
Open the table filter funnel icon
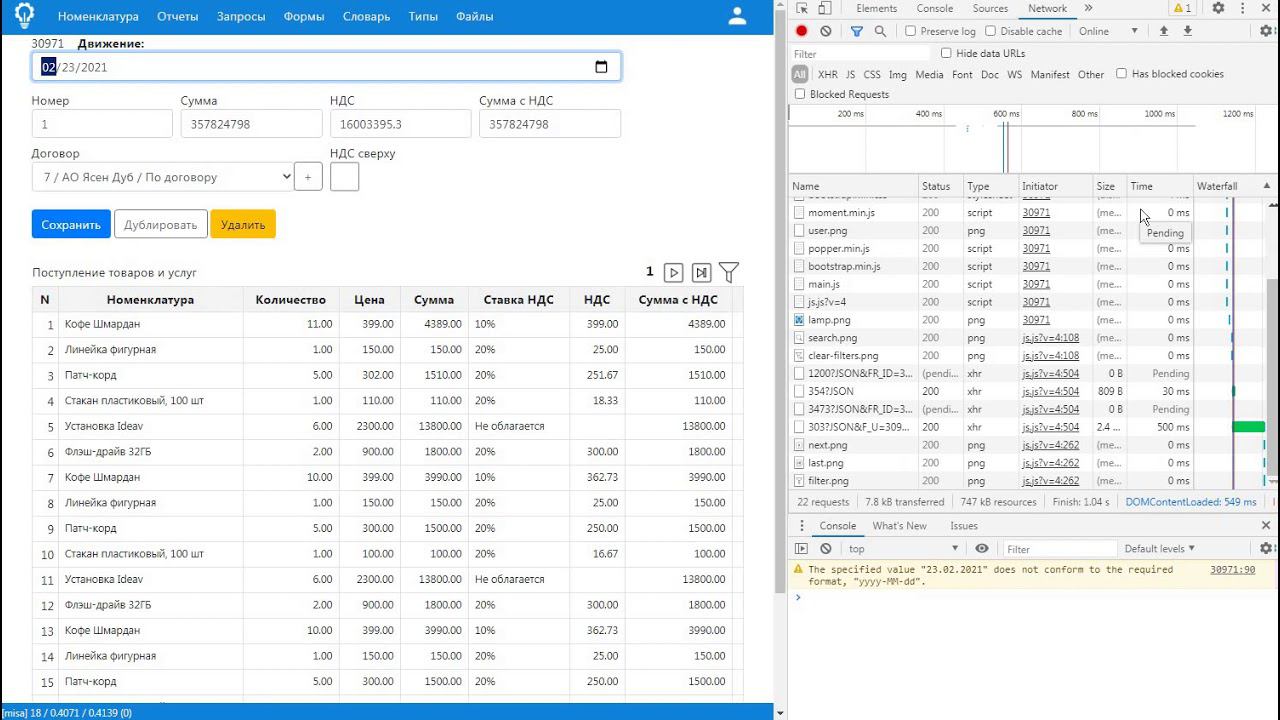click(x=729, y=272)
